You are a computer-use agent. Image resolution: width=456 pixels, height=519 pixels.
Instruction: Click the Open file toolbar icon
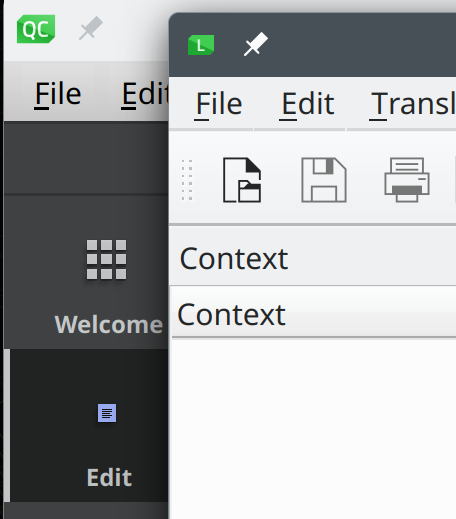(x=242, y=180)
